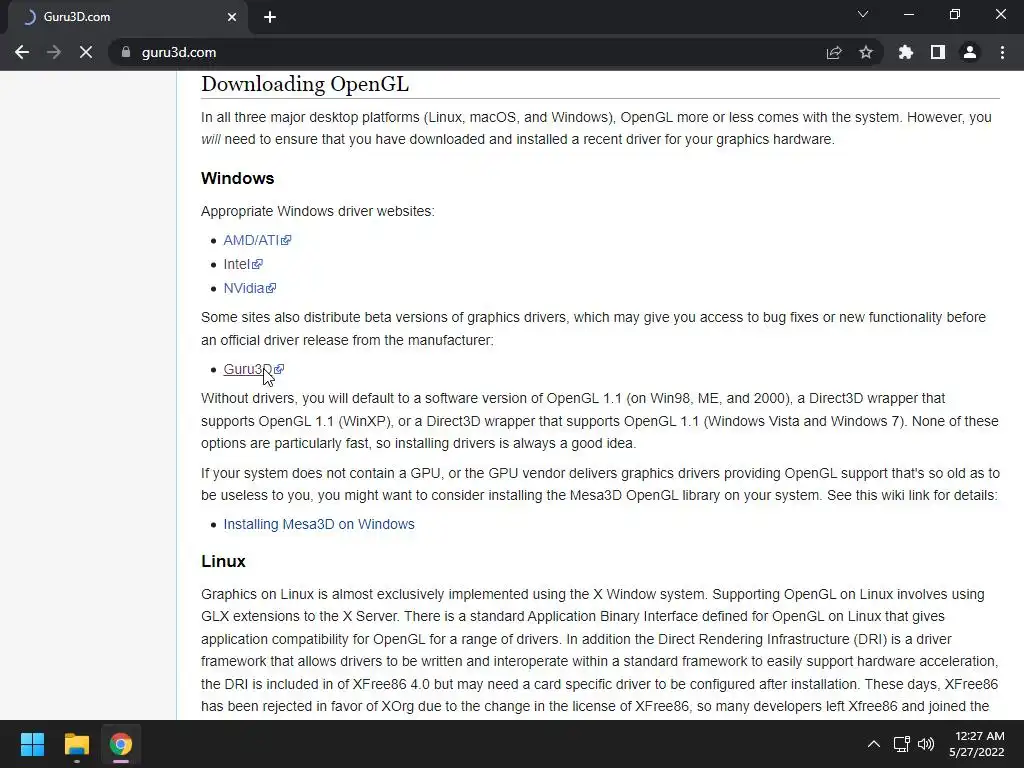Screen dimensions: 1024x768
Task: Open a new browser tab
Action: (270, 18)
